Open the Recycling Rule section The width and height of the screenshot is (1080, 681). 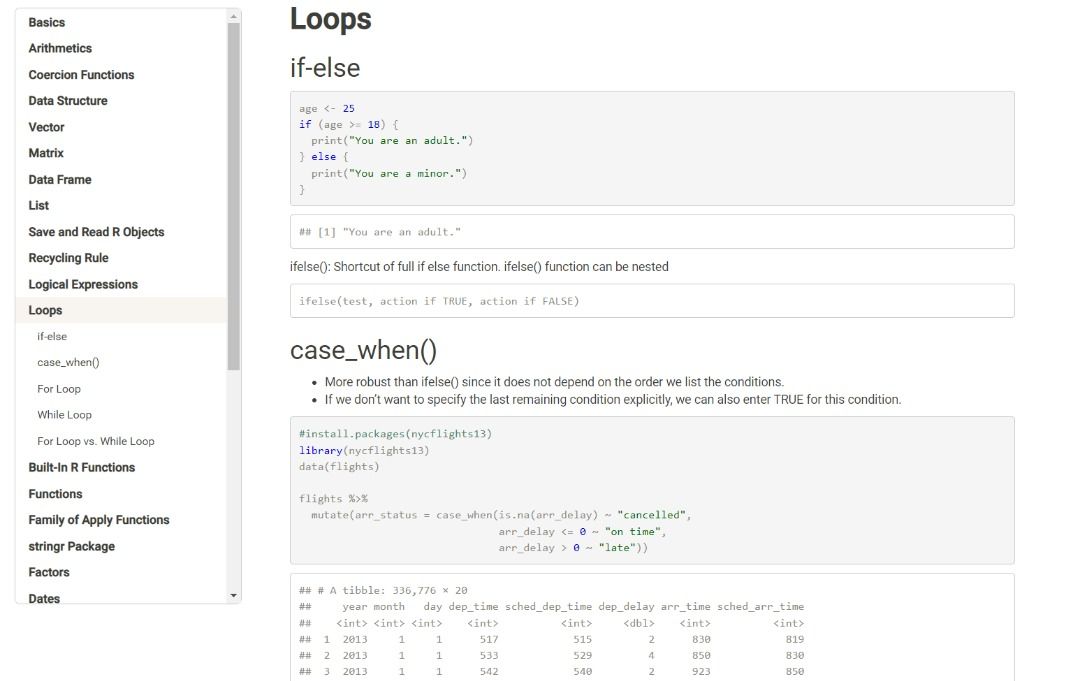pos(68,258)
